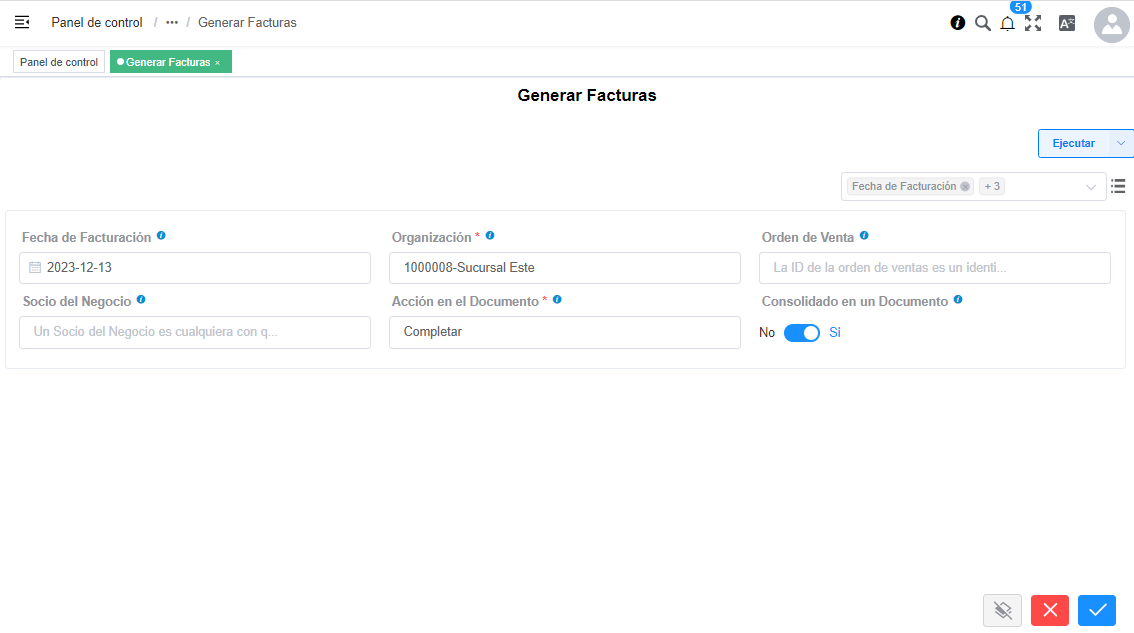Click the Ejecutar button
The image size is (1134, 633).
(x=1073, y=143)
